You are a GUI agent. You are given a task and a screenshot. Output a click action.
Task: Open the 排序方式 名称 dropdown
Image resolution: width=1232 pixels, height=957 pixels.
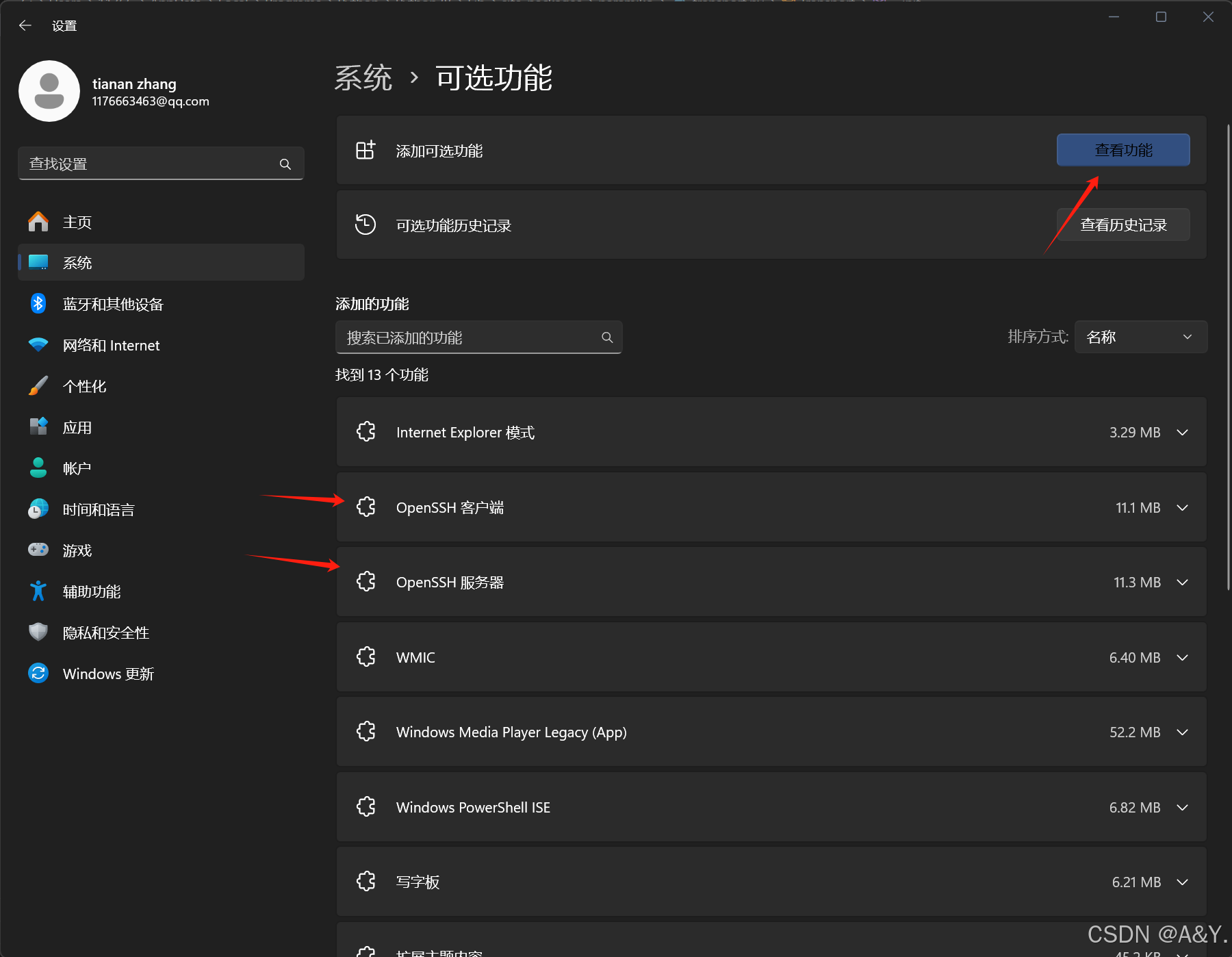click(x=1140, y=337)
